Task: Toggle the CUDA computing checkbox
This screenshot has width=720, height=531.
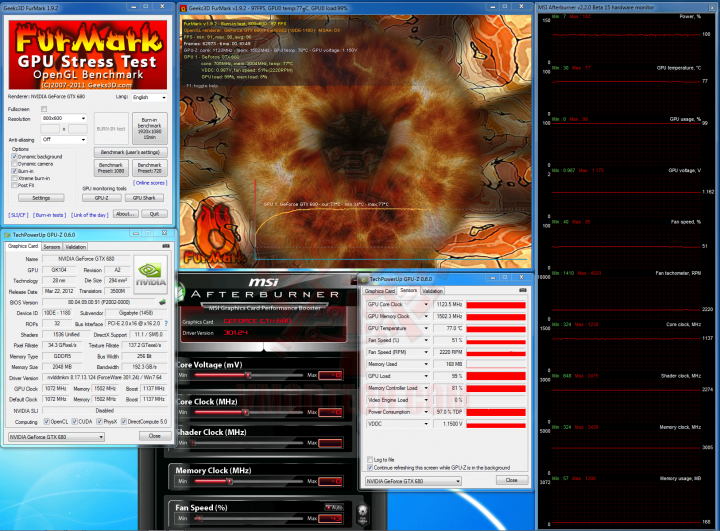Action: click(x=75, y=422)
